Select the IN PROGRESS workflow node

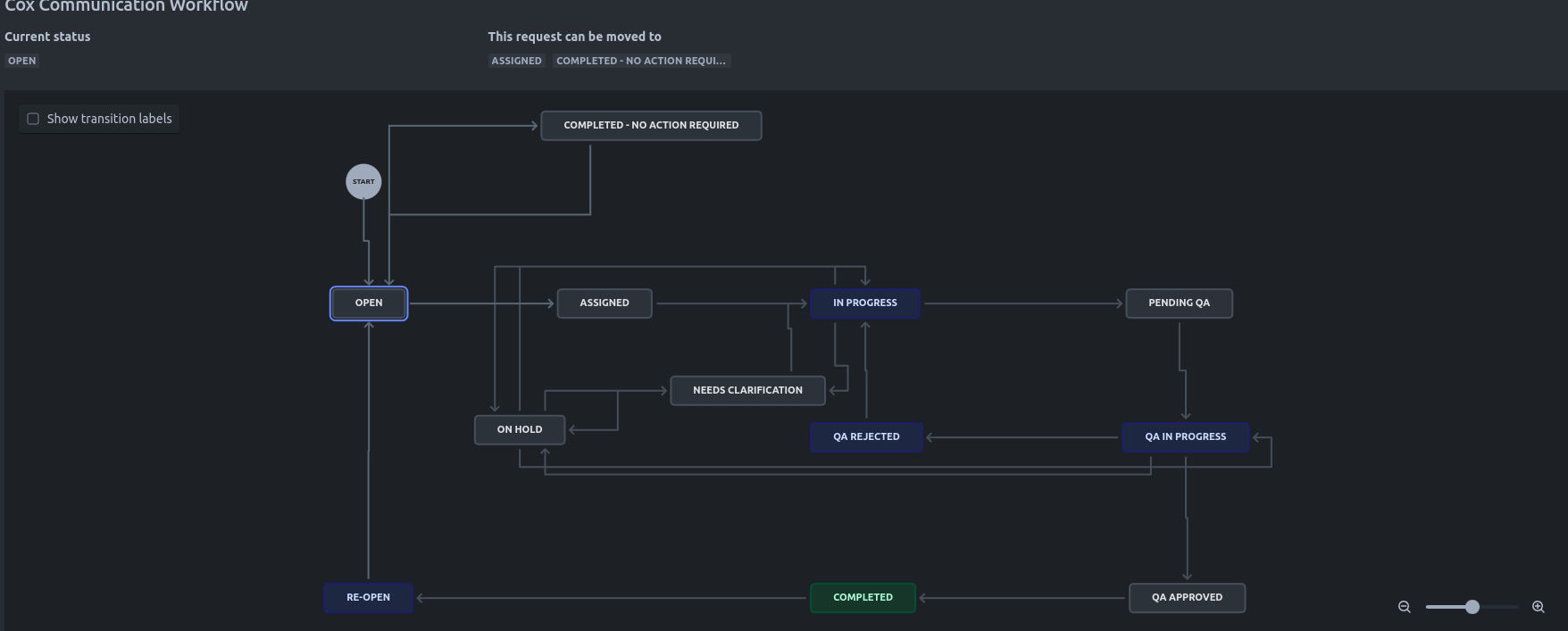[865, 303]
